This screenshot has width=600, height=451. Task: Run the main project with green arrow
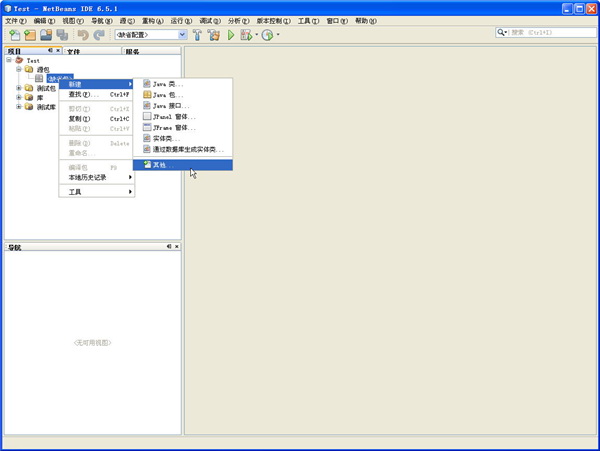[231, 35]
